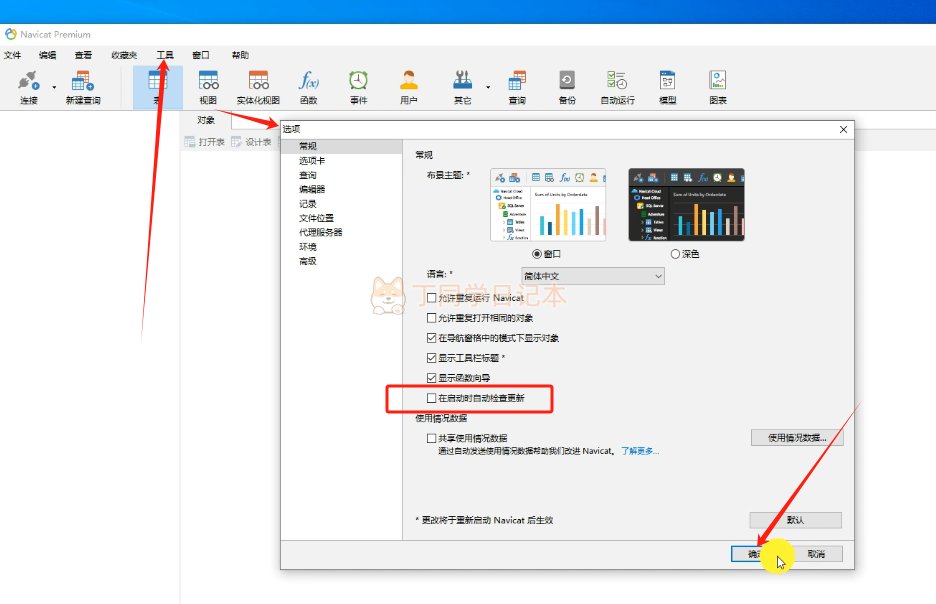Screen dimensions: 936x604
Task: Open the Window (窗口) menu
Action: (x=201, y=55)
